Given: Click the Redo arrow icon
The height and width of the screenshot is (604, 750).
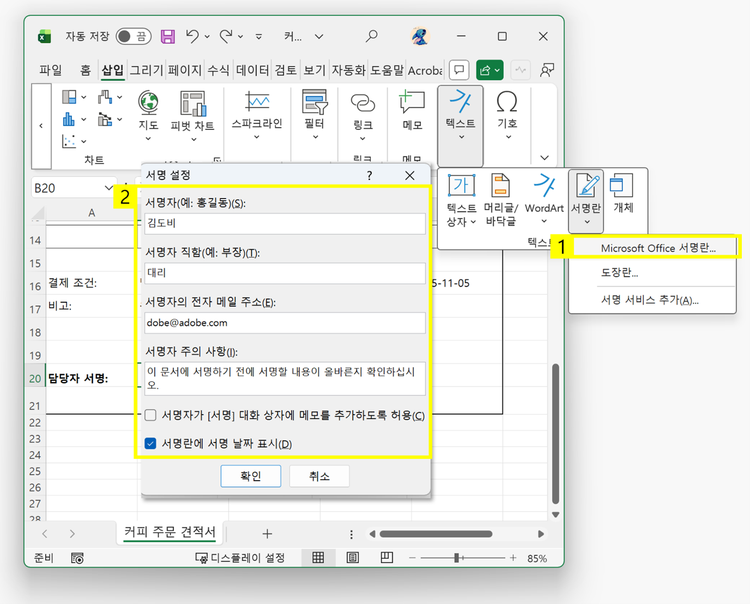Looking at the screenshot, I should click(x=226, y=36).
